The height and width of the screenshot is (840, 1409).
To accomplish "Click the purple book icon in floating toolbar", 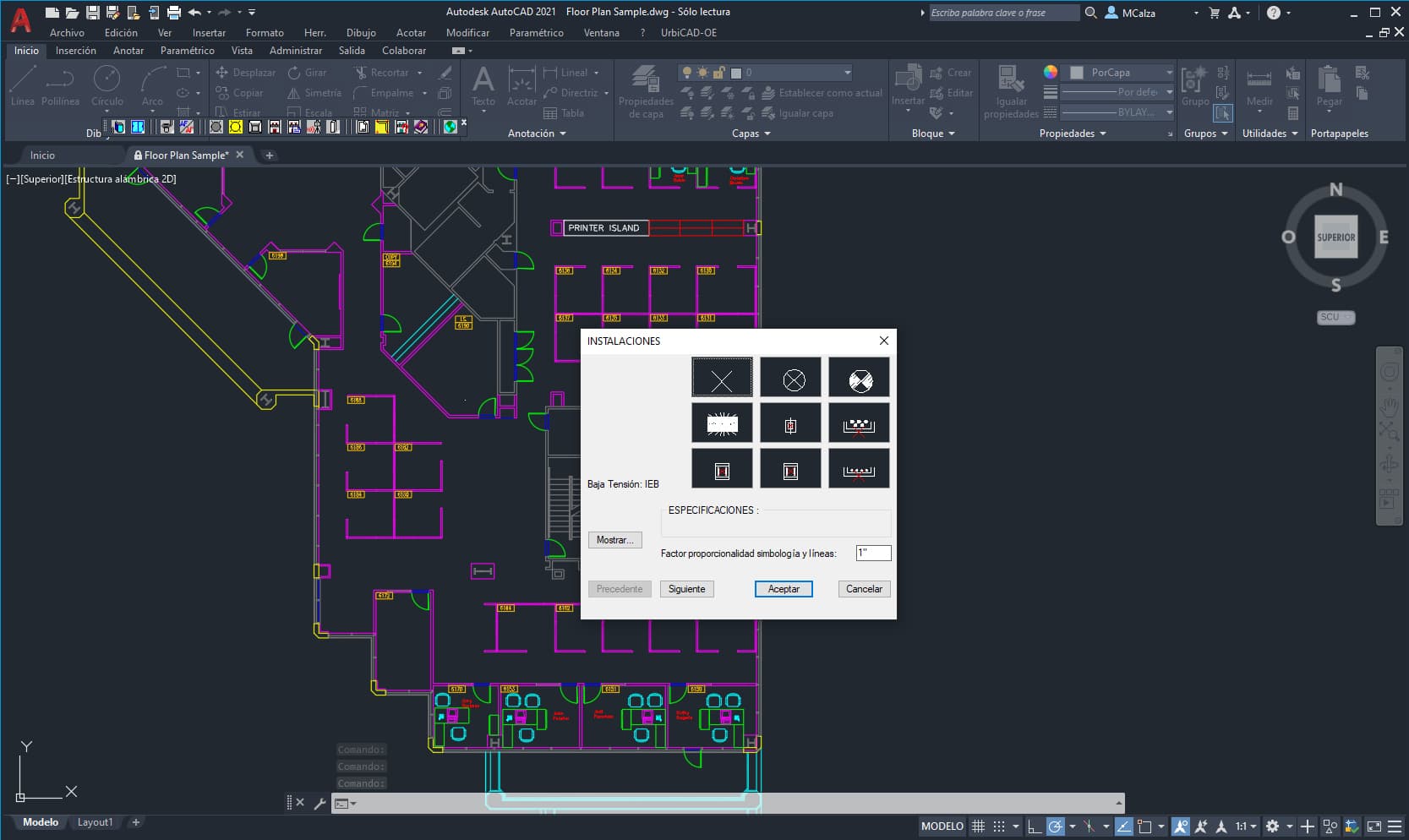I will coord(421,127).
